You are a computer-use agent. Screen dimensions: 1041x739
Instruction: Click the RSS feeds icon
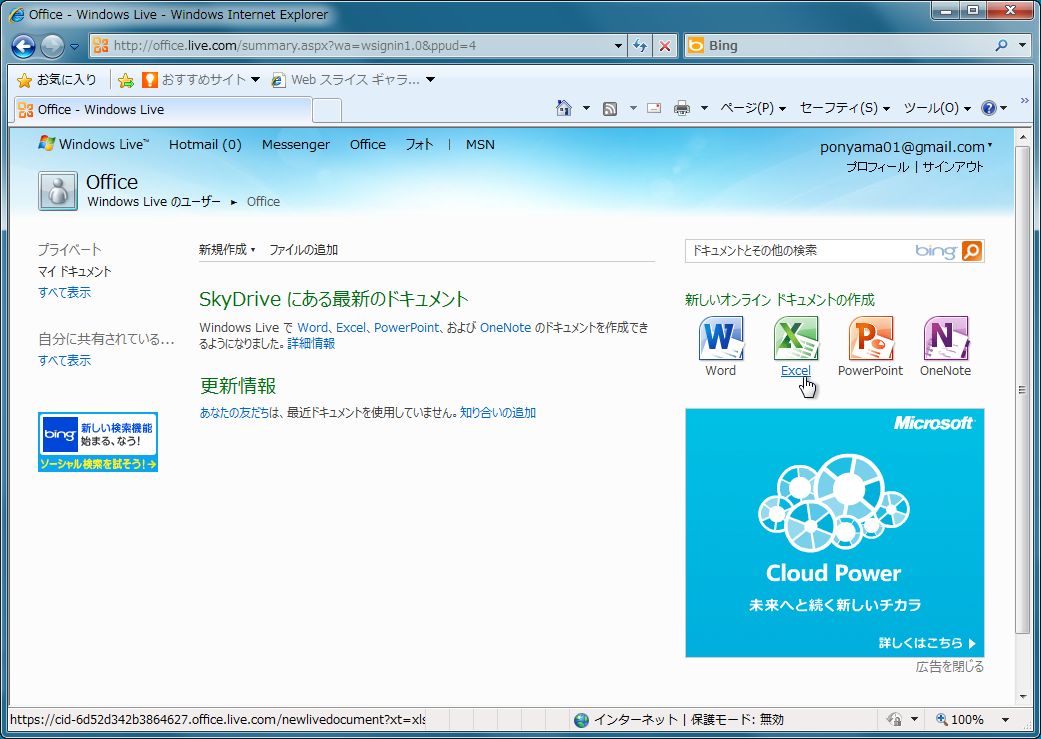coord(609,108)
